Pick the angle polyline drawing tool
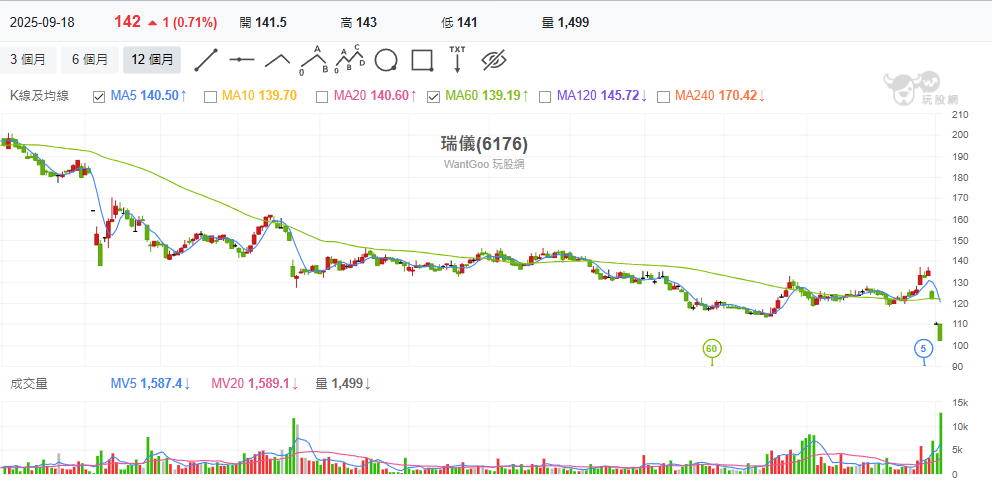The height and width of the screenshot is (481, 992). click(277, 60)
